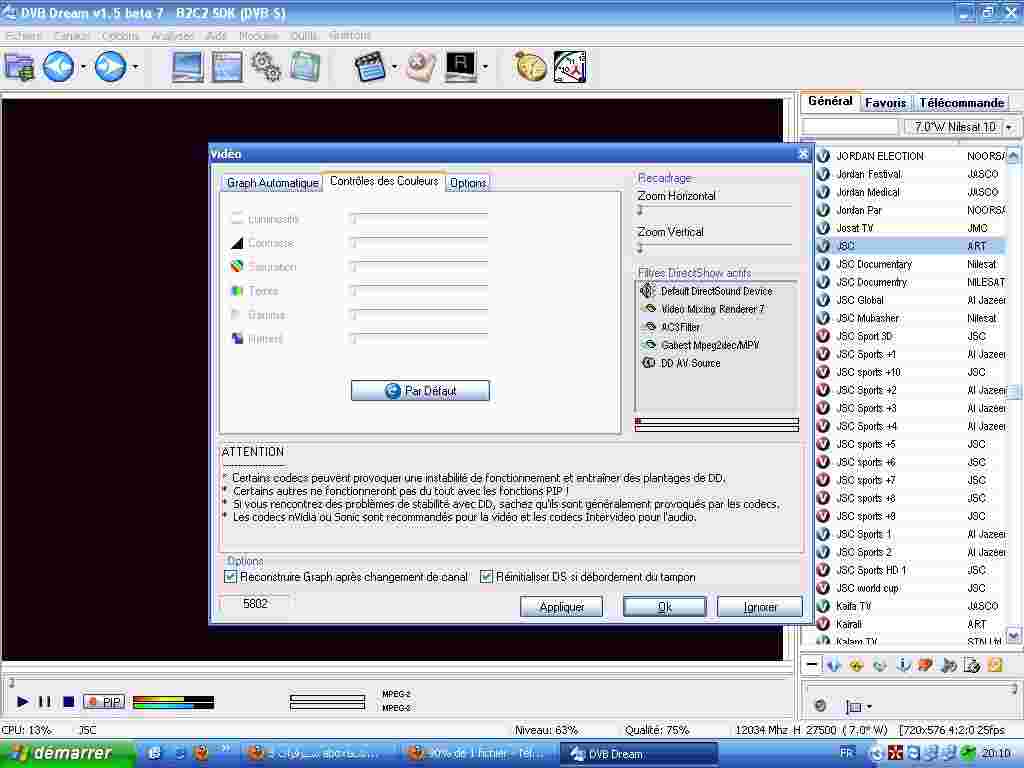Click the FR language indicator in taskbar
The image size is (1024, 768).
click(x=846, y=753)
